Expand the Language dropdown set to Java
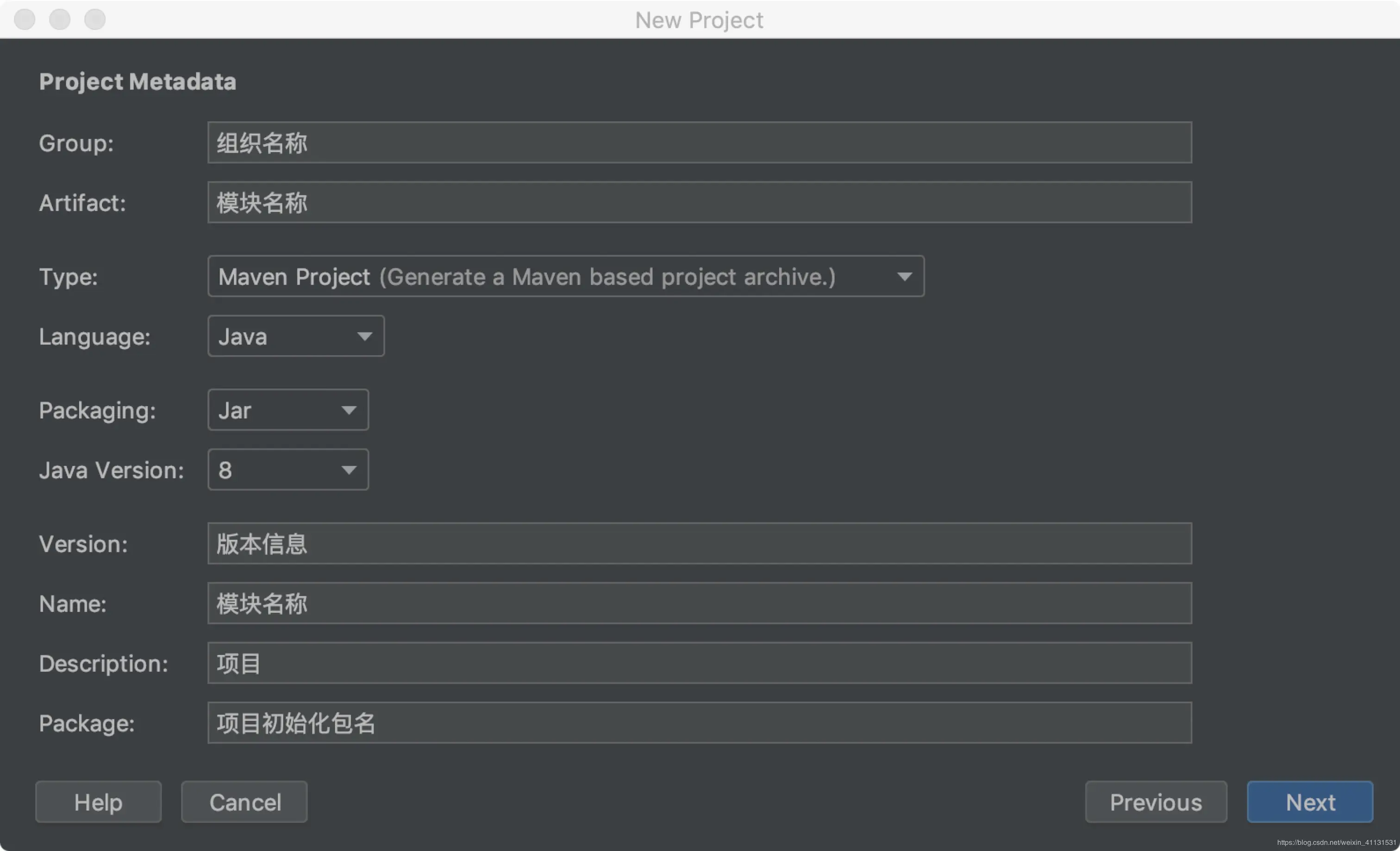1400x851 pixels. click(296, 336)
